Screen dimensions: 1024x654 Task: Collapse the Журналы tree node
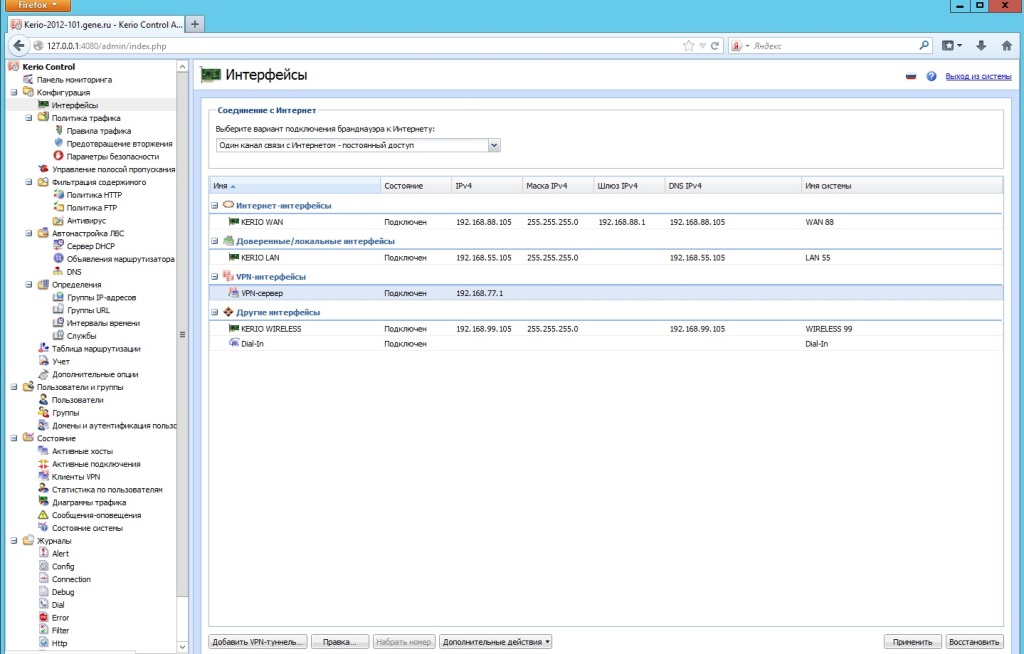click(14, 541)
